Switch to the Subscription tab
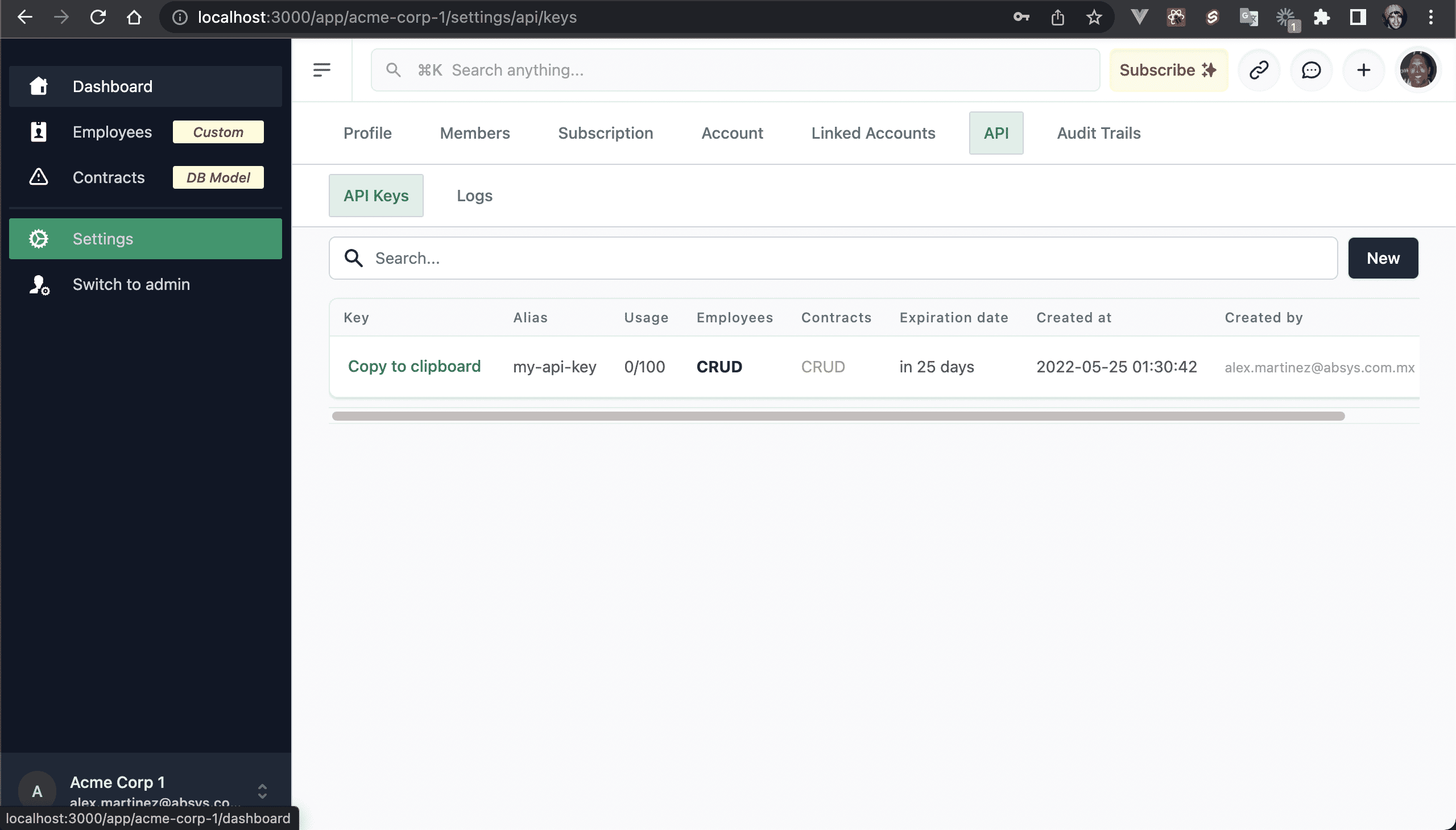This screenshot has width=1456, height=830. click(605, 133)
